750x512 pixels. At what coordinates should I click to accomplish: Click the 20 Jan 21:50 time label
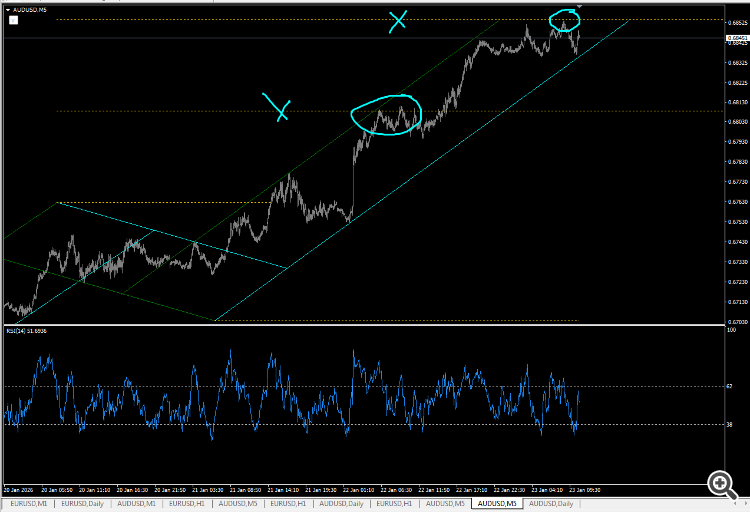170,490
